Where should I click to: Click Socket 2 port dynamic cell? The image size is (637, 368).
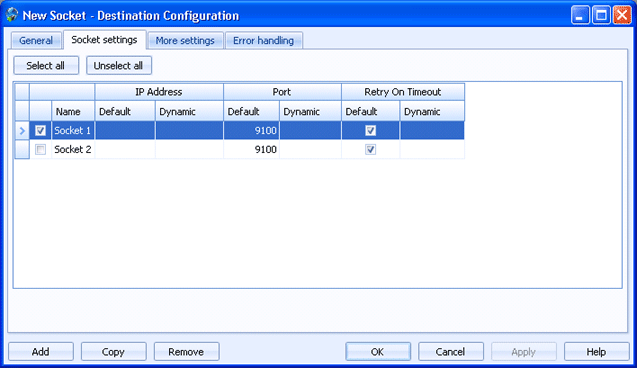(x=310, y=149)
